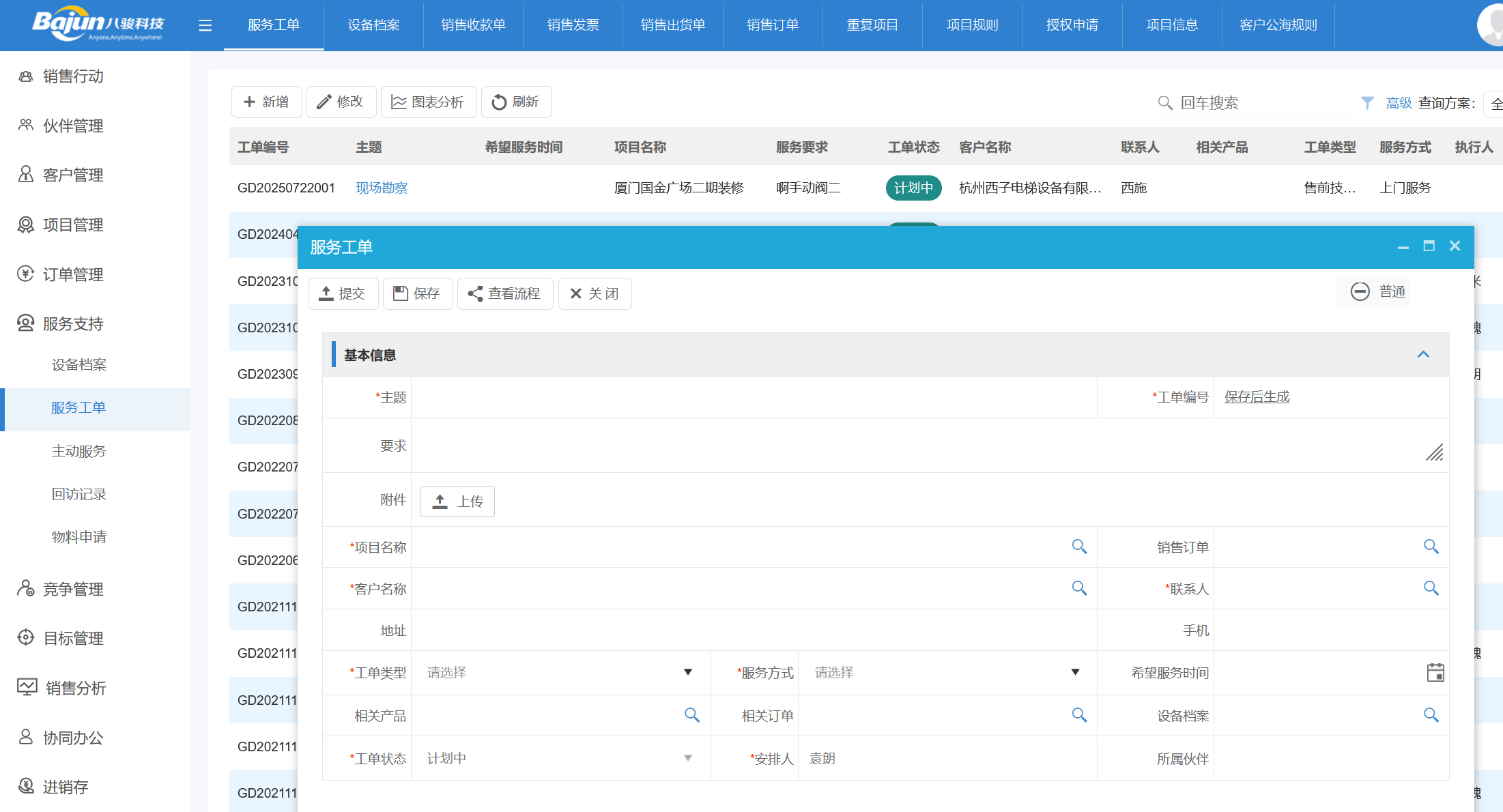Click 上传 attachment upload button
Image resolution: width=1503 pixels, height=812 pixels.
pyautogui.click(x=457, y=502)
